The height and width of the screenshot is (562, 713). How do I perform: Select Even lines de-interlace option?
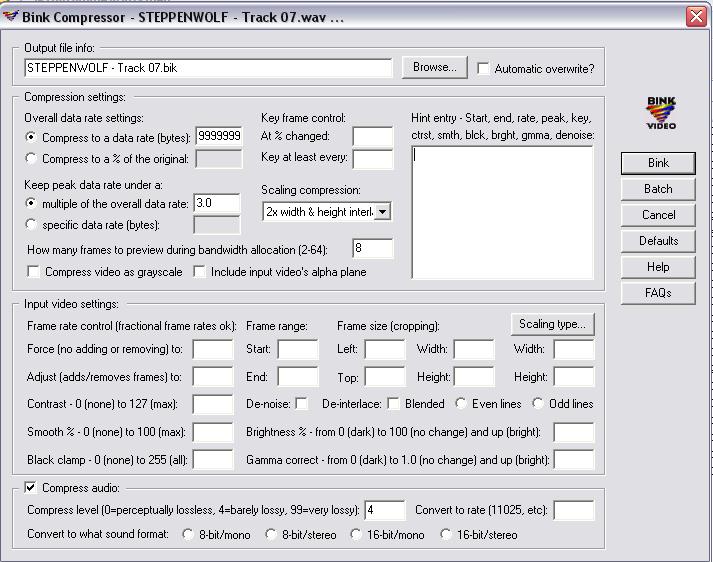(x=461, y=403)
